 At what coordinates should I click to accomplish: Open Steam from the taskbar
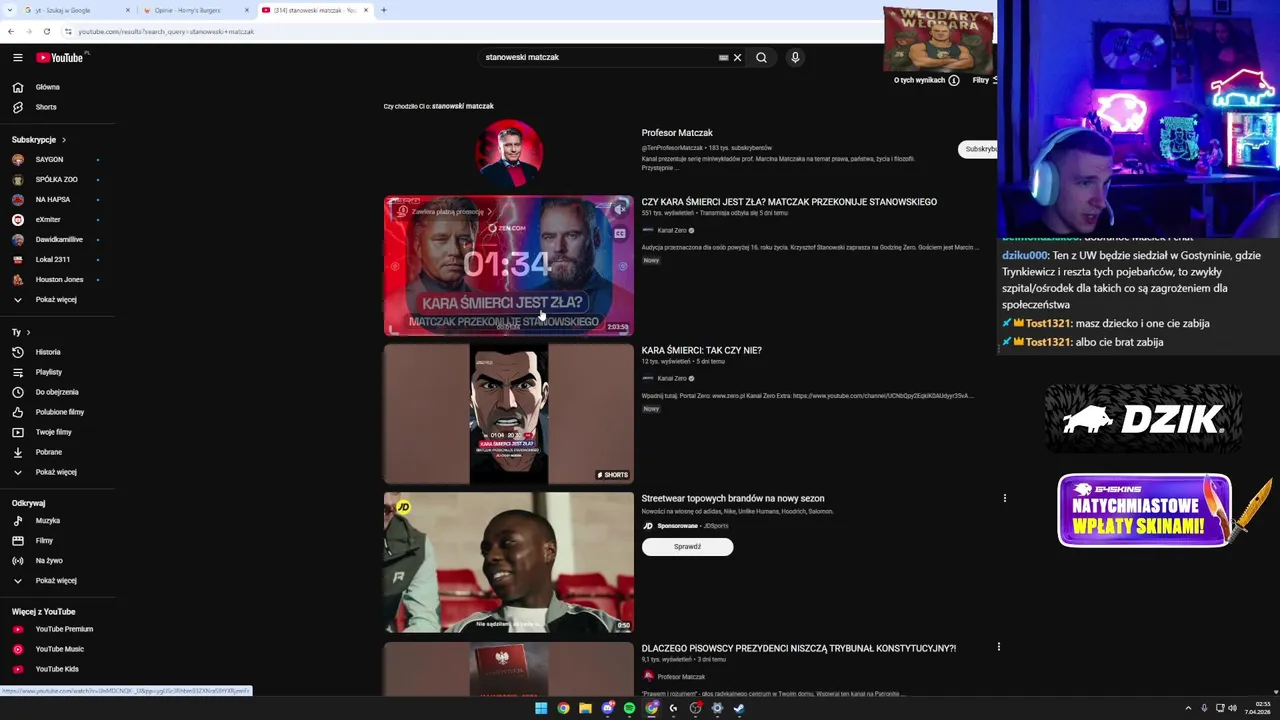(739, 708)
